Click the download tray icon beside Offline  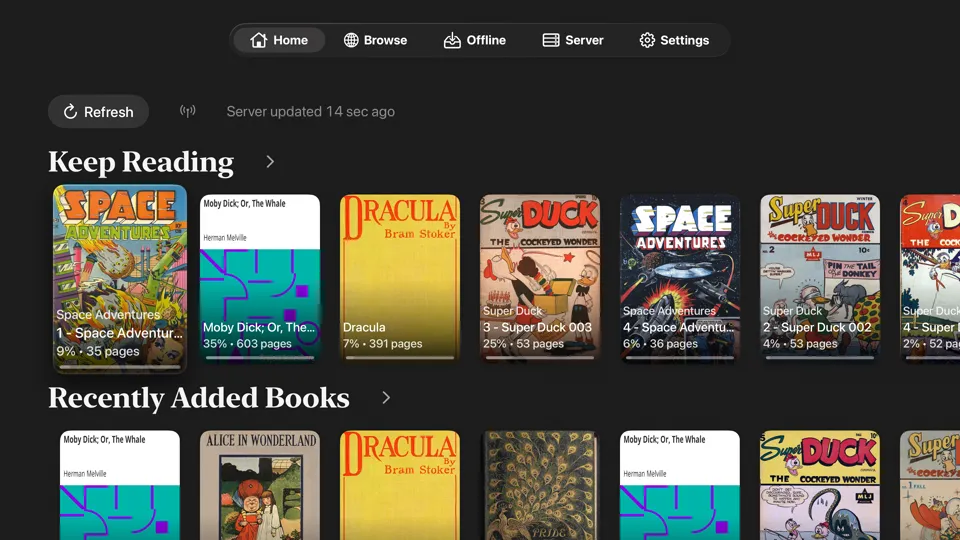point(452,40)
